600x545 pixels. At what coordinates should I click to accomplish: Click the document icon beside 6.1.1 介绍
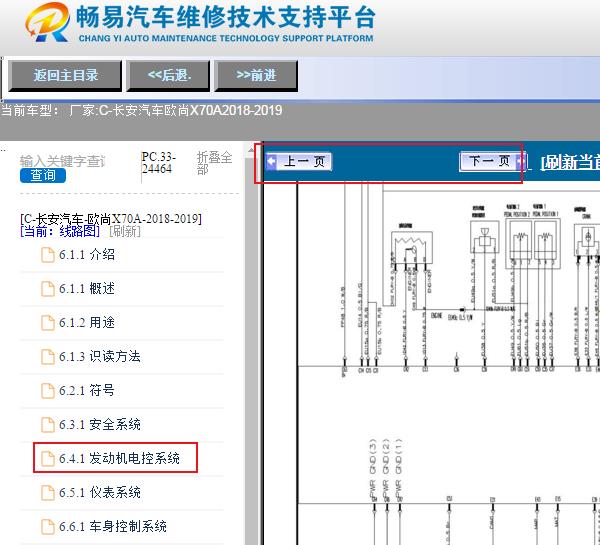click(48, 255)
